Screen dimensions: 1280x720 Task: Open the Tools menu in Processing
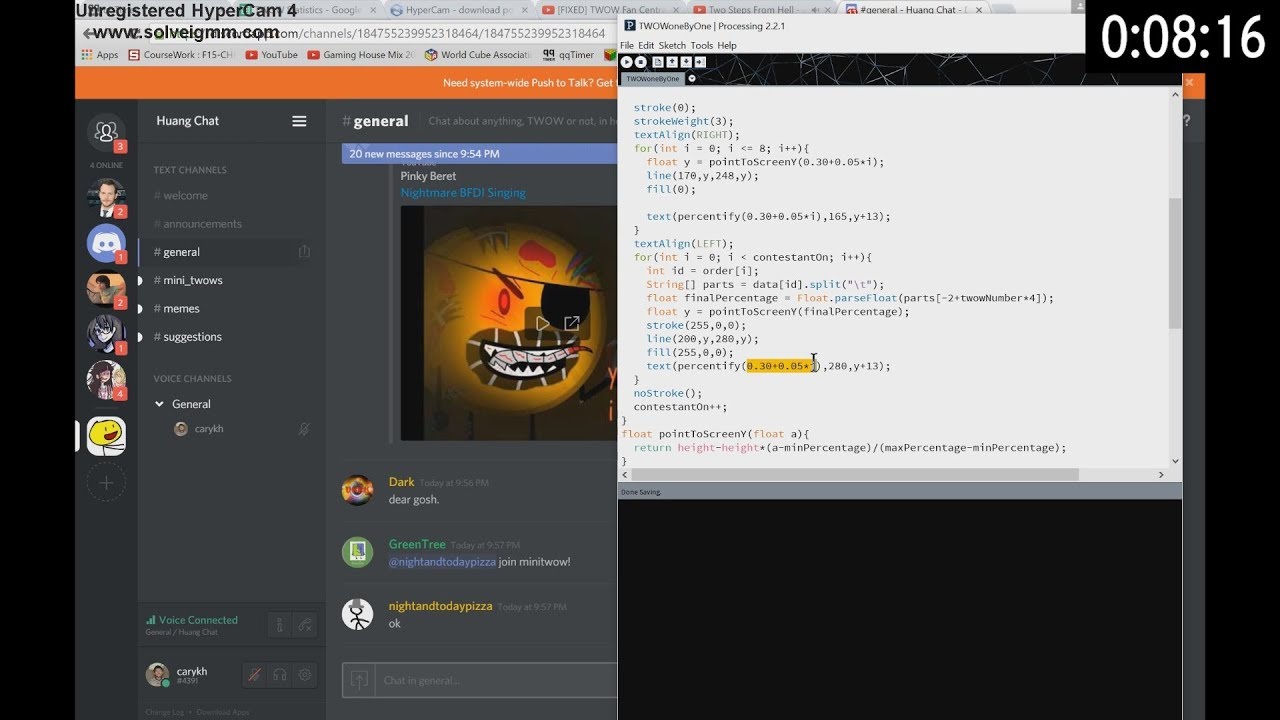tap(701, 45)
